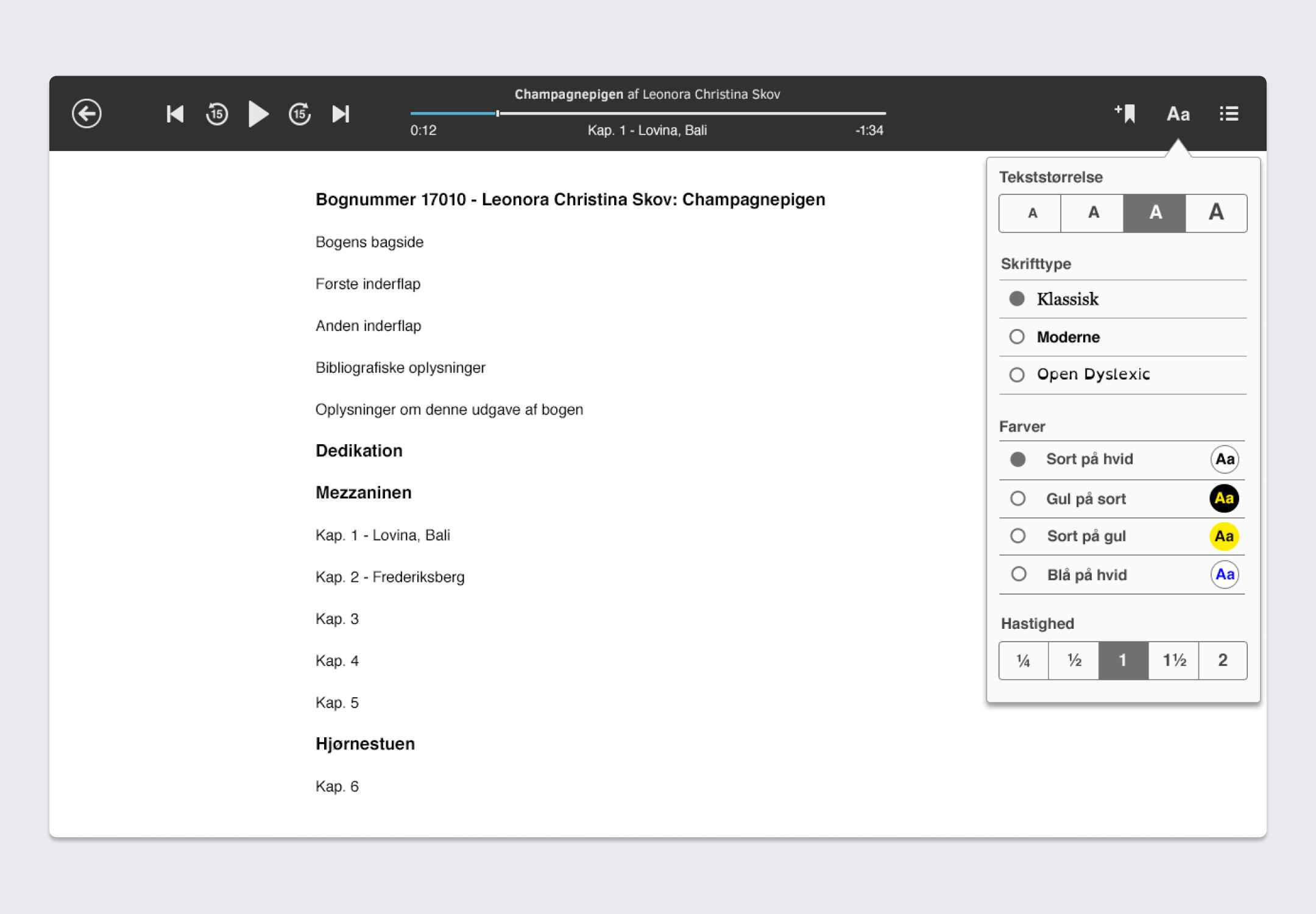
Task: Skip to the next chapter
Action: pos(341,114)
